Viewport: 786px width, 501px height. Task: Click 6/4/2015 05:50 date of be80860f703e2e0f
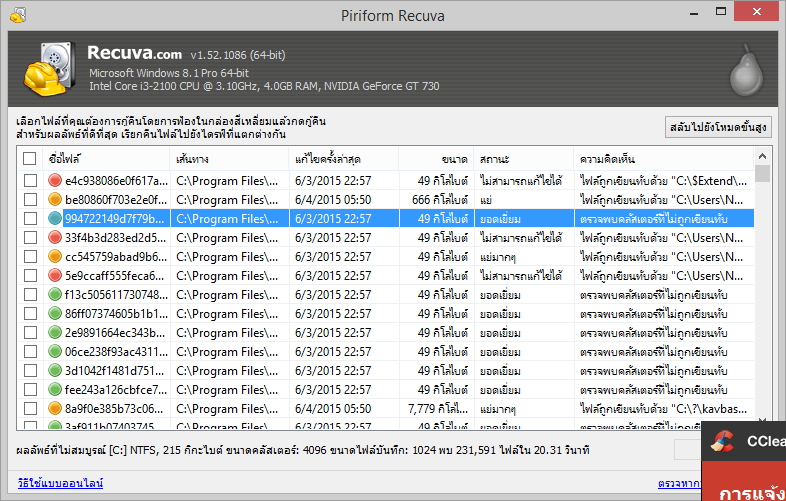333,200
